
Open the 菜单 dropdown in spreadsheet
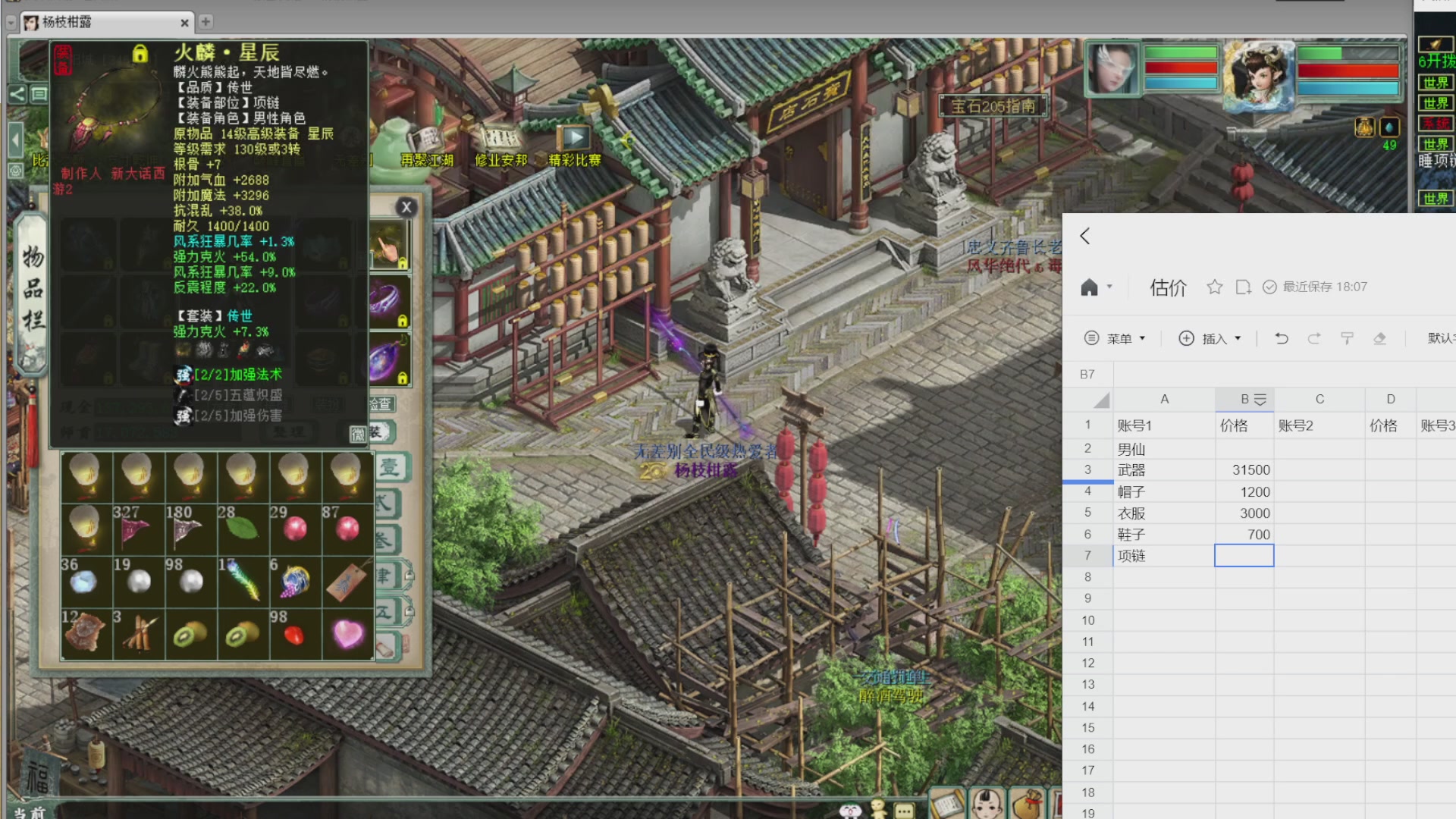click(1115, 338)
